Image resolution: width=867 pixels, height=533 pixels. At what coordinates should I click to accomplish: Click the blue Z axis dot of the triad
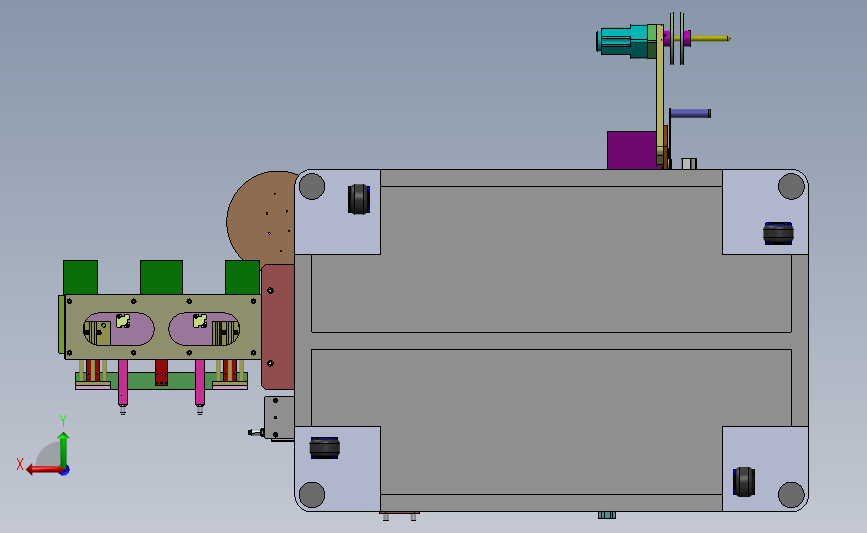[x=65, y=471]
